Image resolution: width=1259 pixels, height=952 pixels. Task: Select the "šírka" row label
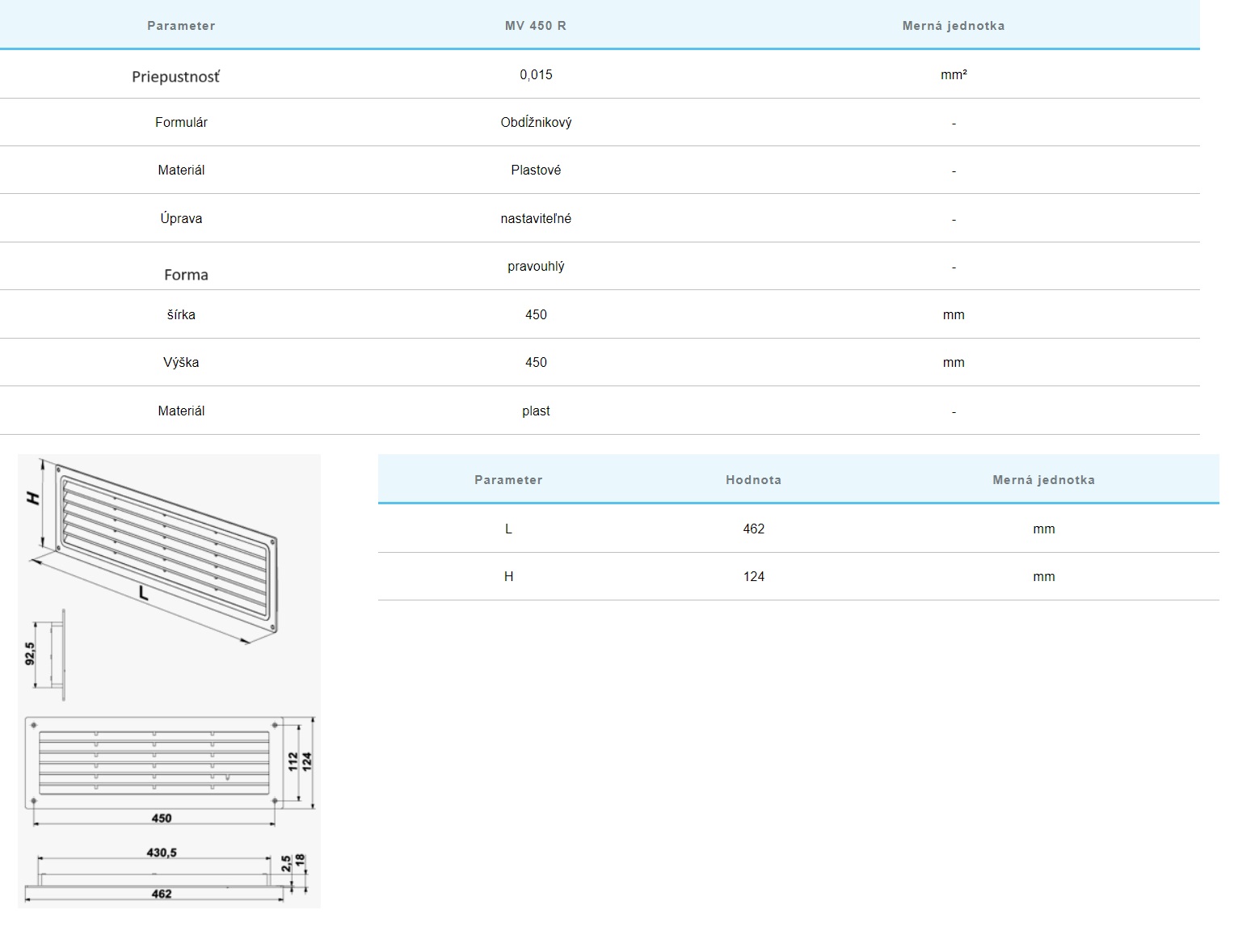[181, 314]
